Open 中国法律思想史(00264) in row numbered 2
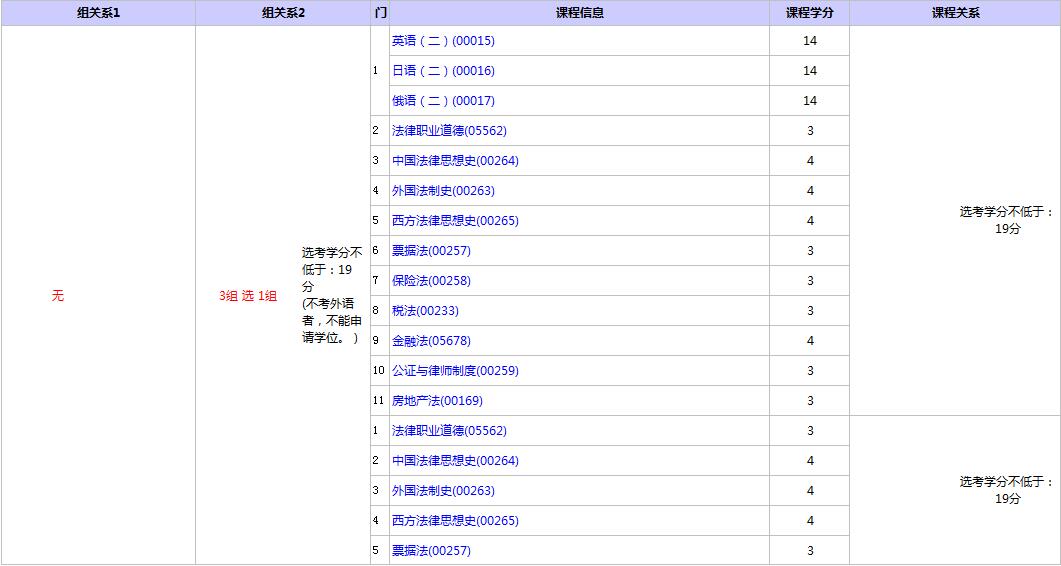Screen dimensions: 1061x566 coord(455,461)
